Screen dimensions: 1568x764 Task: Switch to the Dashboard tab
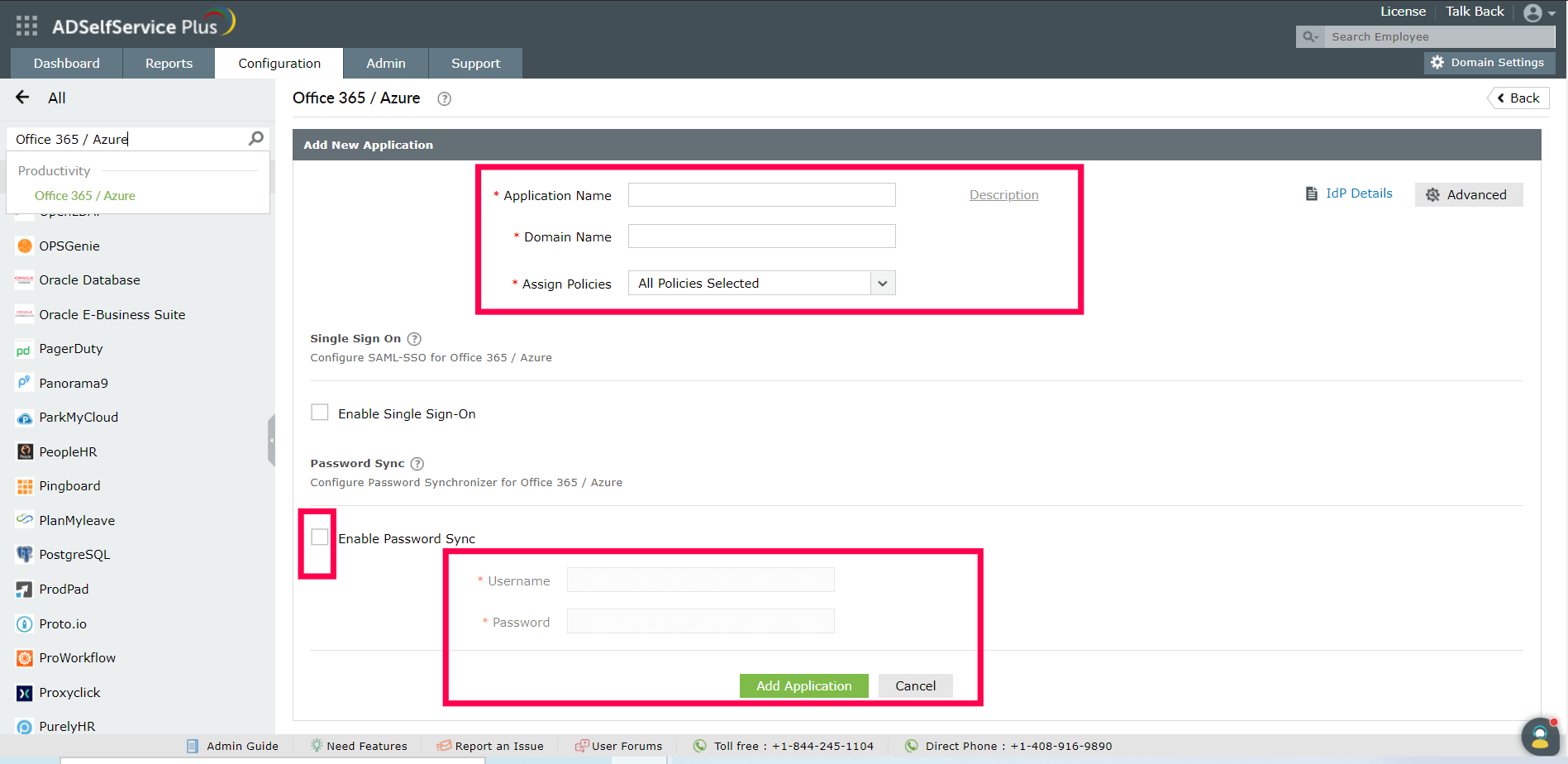tap(66, 63)
